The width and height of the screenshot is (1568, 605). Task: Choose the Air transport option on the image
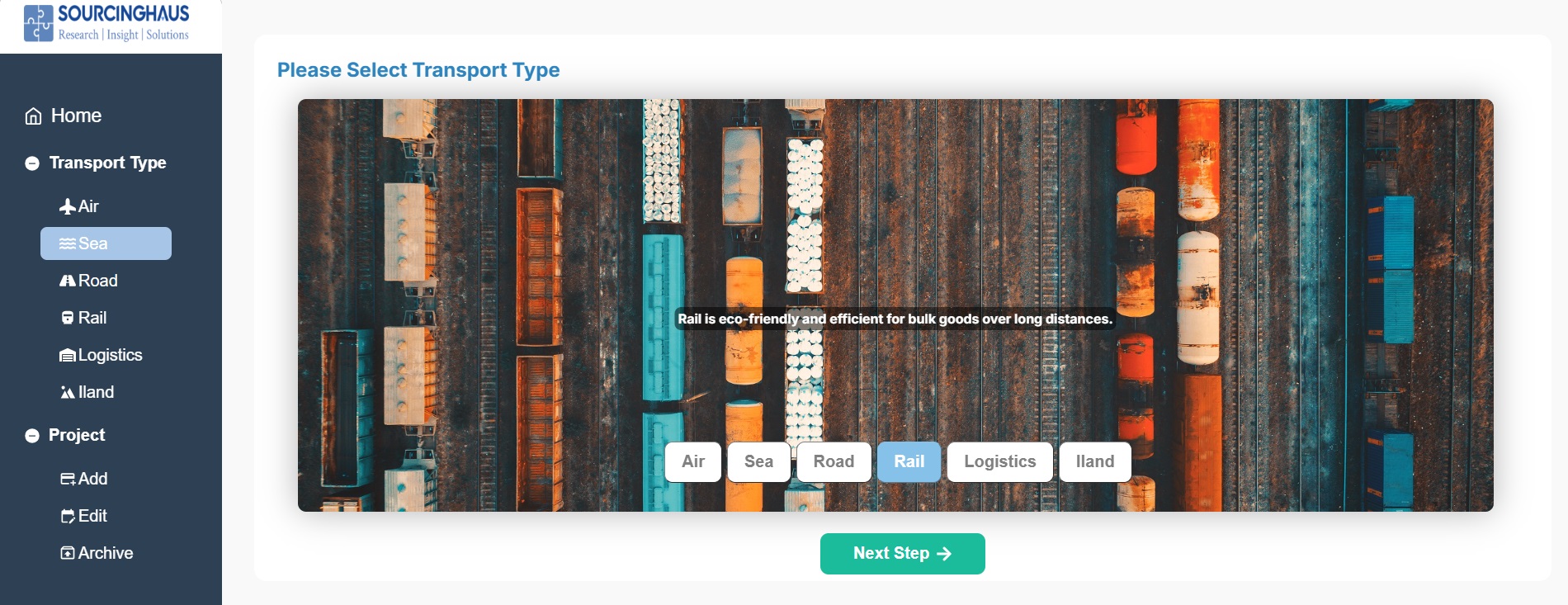[693, 462]
